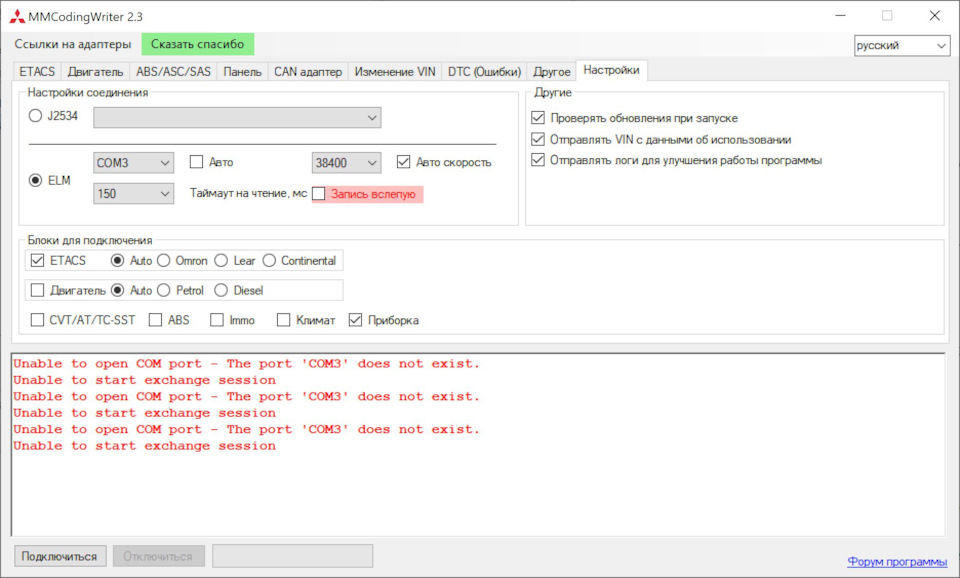
Task: Click the Сказать спасибо button
Action: (197, 44)
